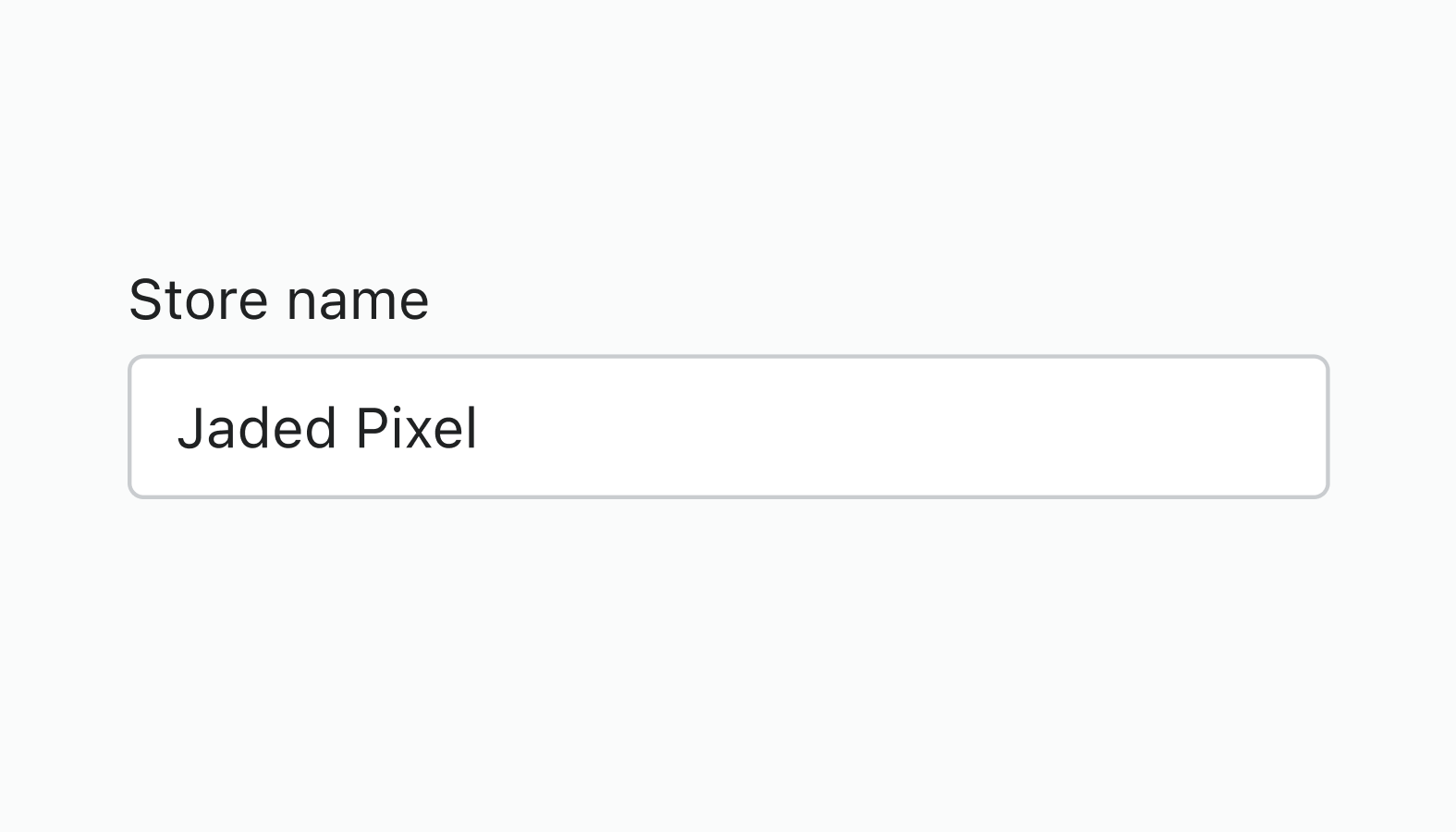The height and width of the screenshot is (832, 1456).
Task: Click the word "Store" in the label
Action: [198, 300]
